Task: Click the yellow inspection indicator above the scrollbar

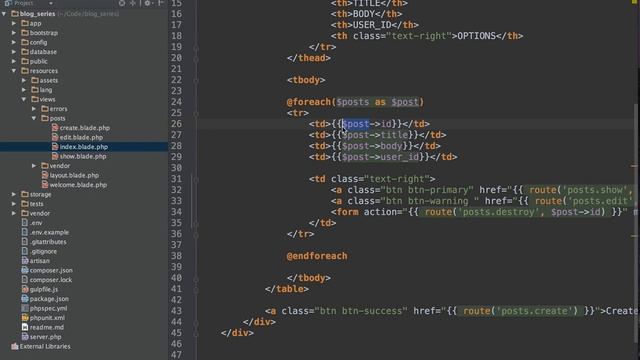Action: (634, 2)
